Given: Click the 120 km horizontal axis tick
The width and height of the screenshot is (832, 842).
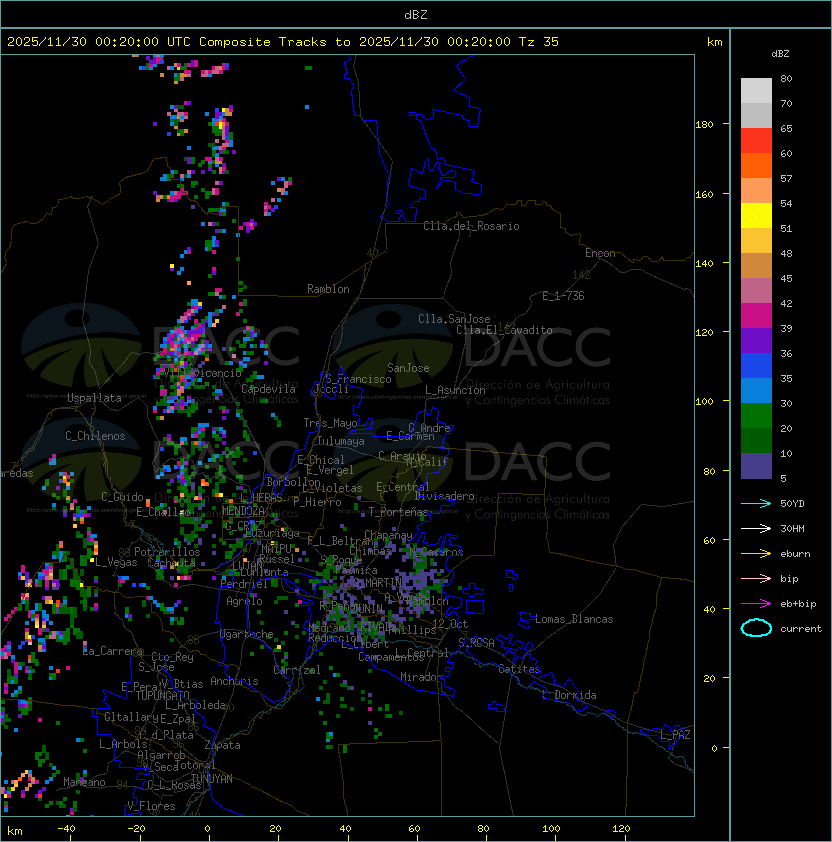Looking at the screenshot, I should (x=621, y=829).
